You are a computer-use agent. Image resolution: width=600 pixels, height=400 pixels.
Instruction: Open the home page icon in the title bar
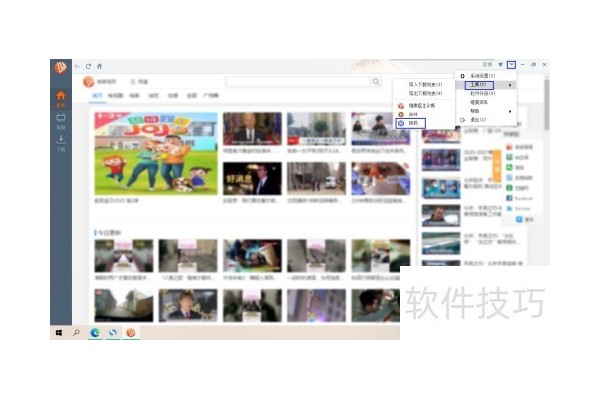click(x=99, y=66)
